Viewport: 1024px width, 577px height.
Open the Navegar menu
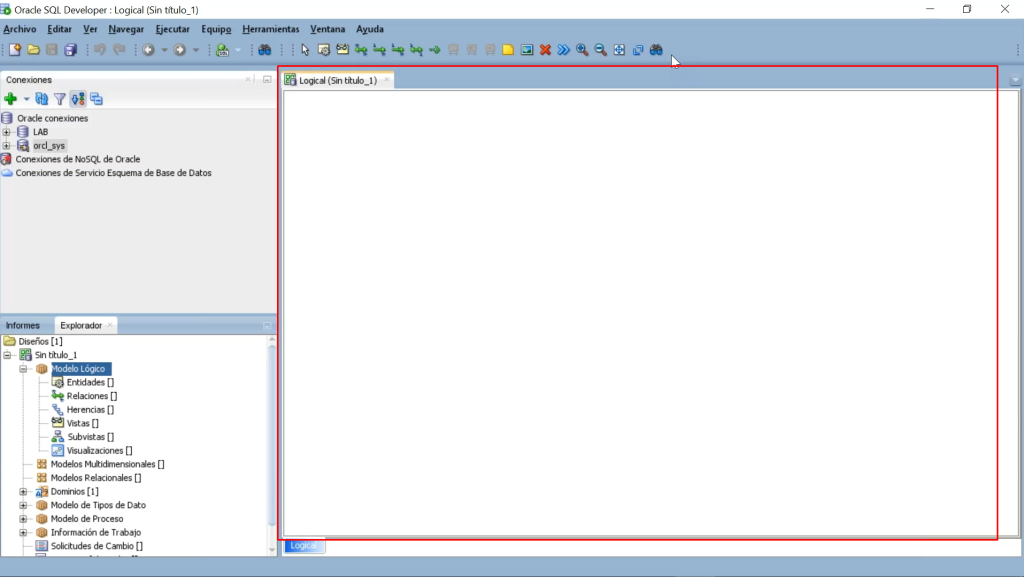[126, 29]
